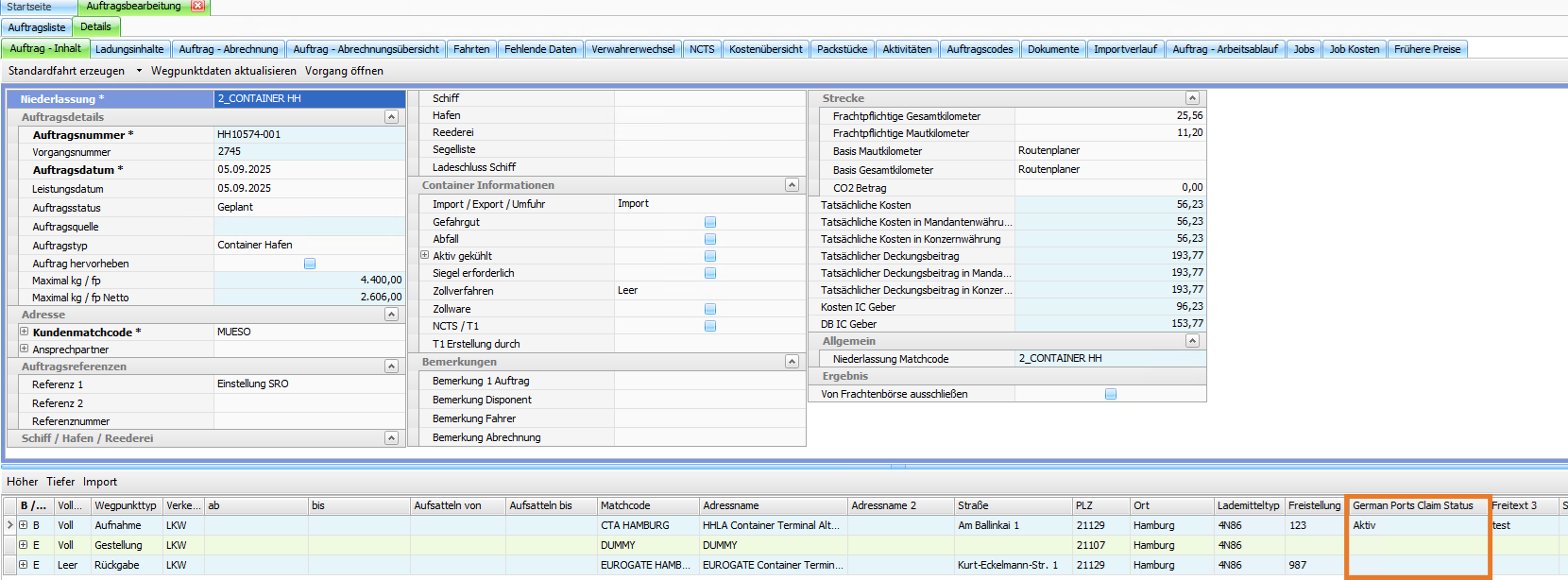
Task: Click the Referenz 2 input field
Action: tap(309, 403)
